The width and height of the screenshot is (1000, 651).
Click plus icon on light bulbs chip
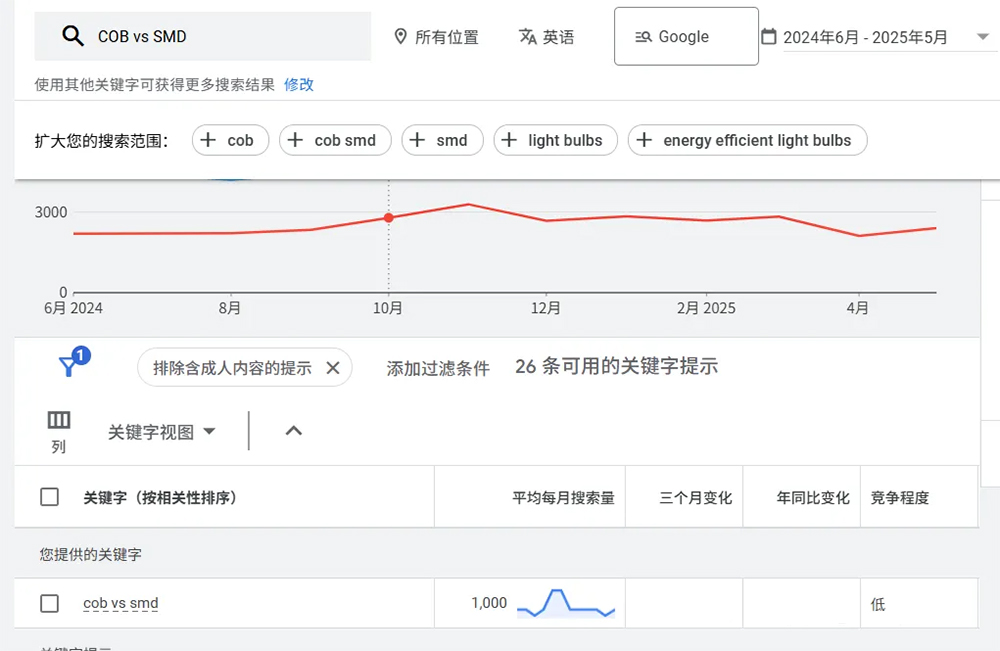tap(509, 140)
